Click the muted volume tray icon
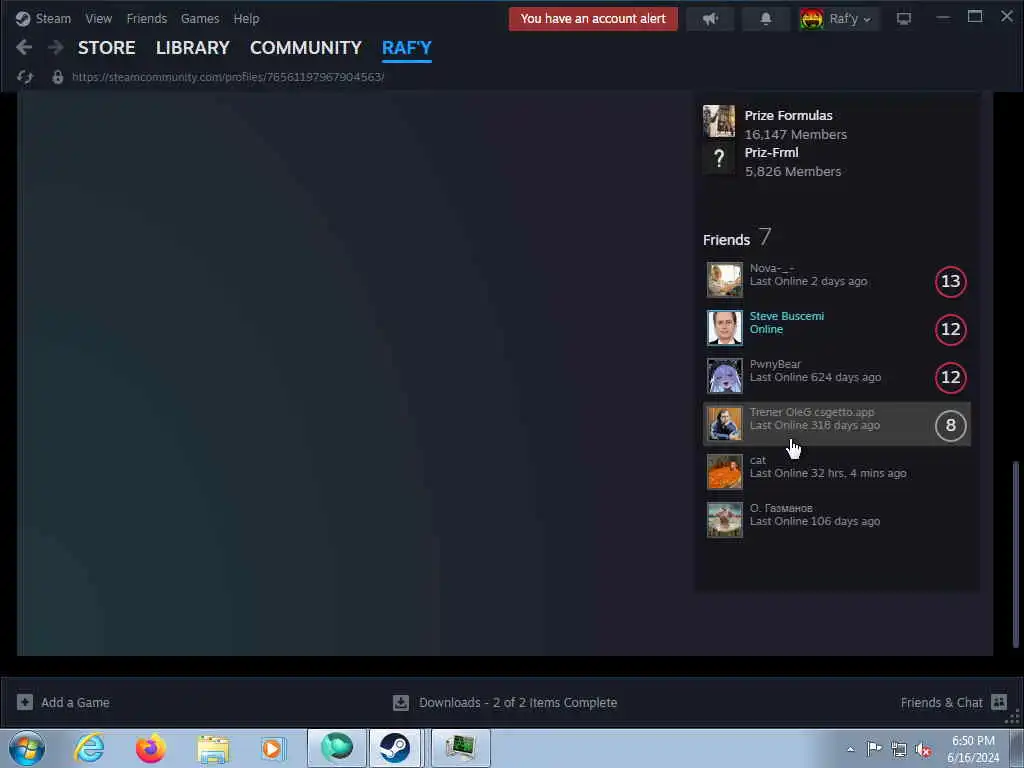The width and height of the screenshot is (1024, 768). coord(923,749)
